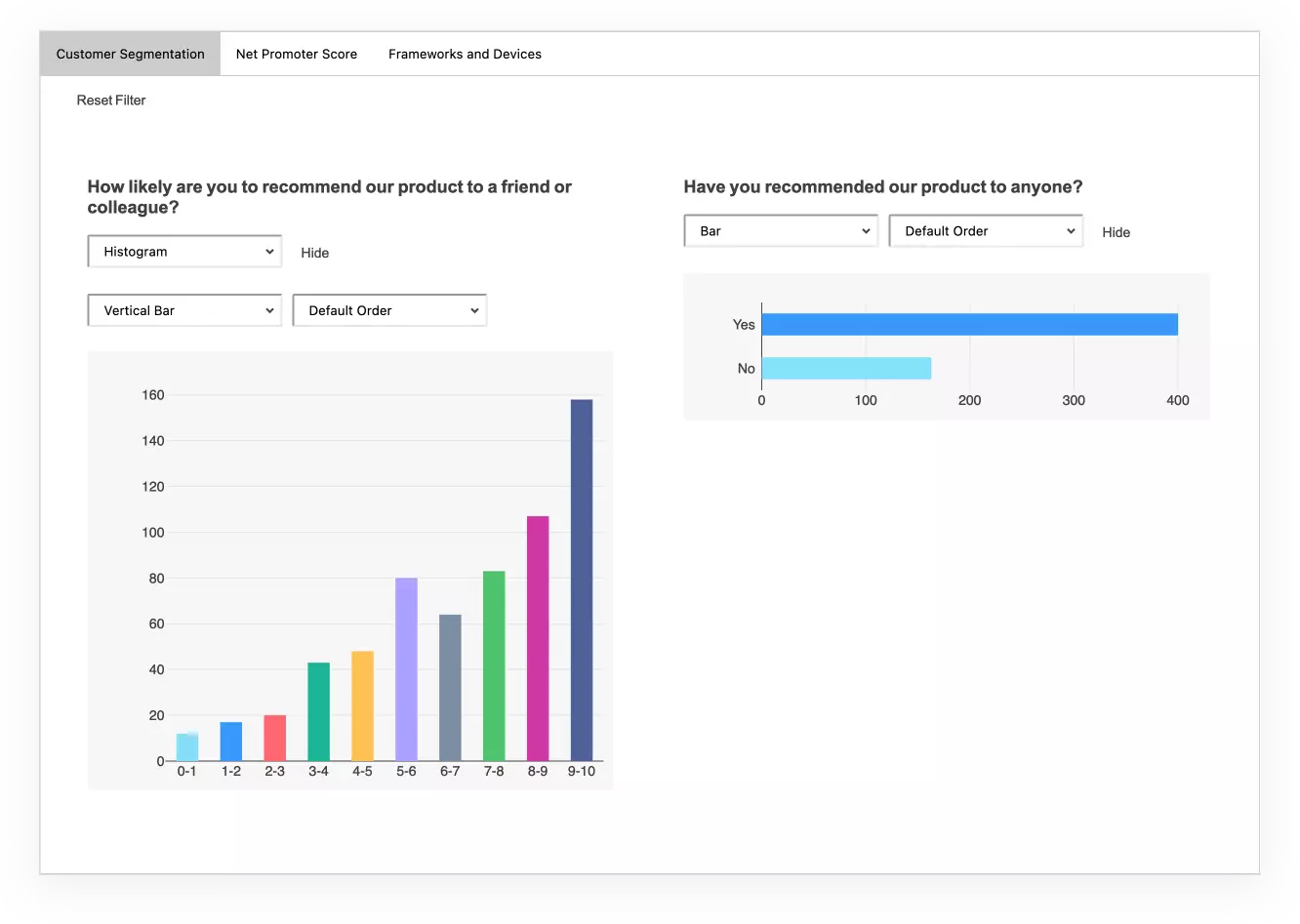Click the Yes bar in the recommendation chart
Screen dimensions: 1300x924
969,323
